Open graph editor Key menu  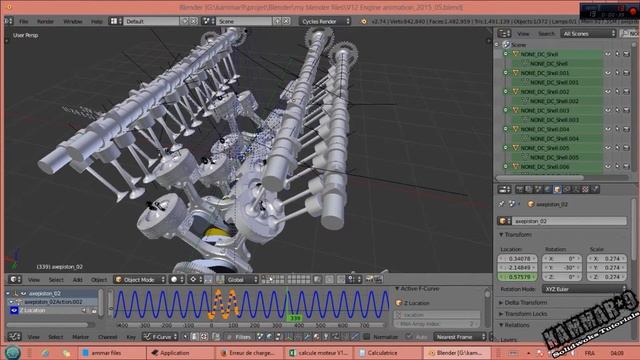pyautogui.click(x=131, y=336)
